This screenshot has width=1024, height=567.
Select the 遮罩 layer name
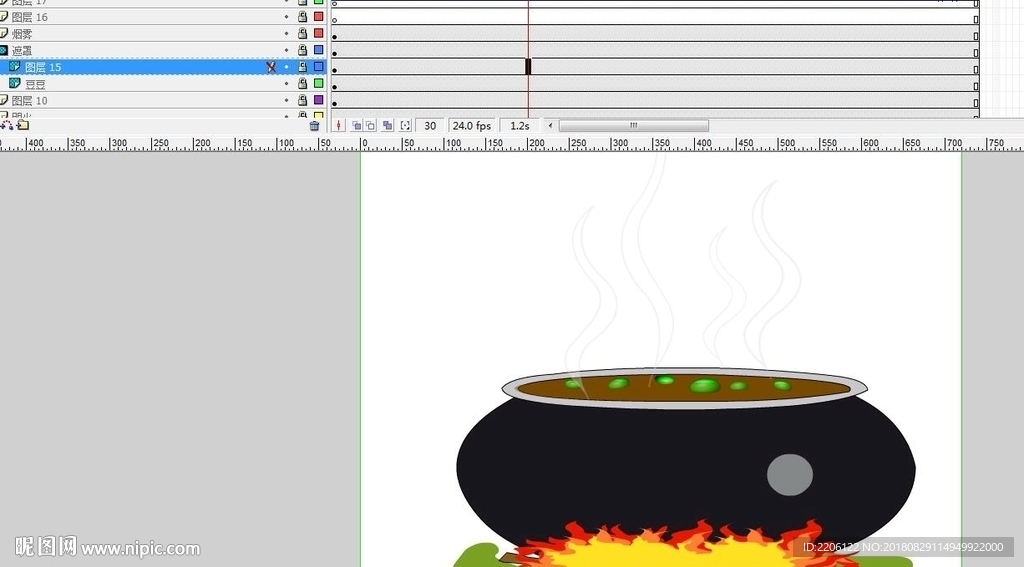click(22, 51)
